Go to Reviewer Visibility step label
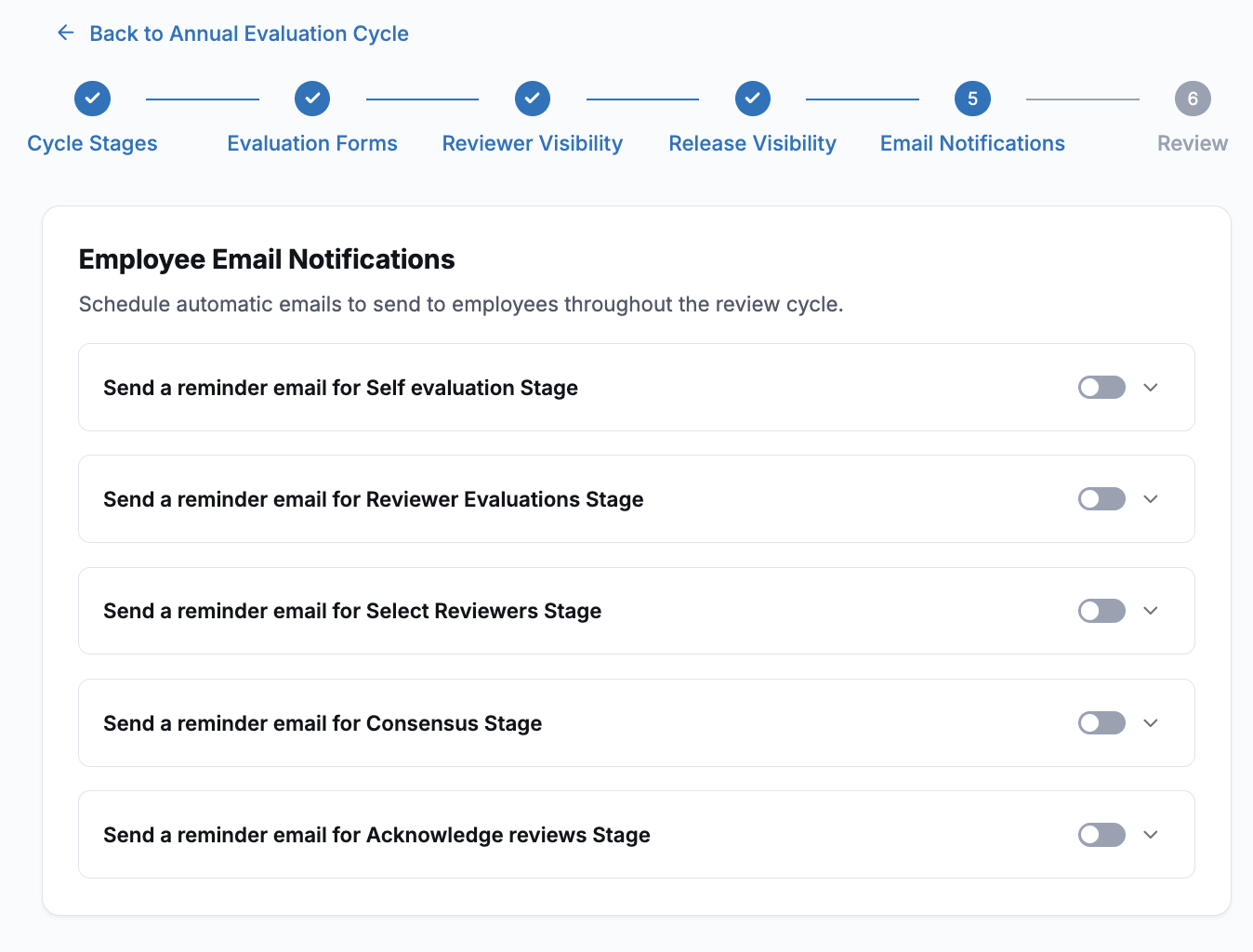The height and width of the screenshot is (952, 1253). pyautogui.click(x=533, y=143)
